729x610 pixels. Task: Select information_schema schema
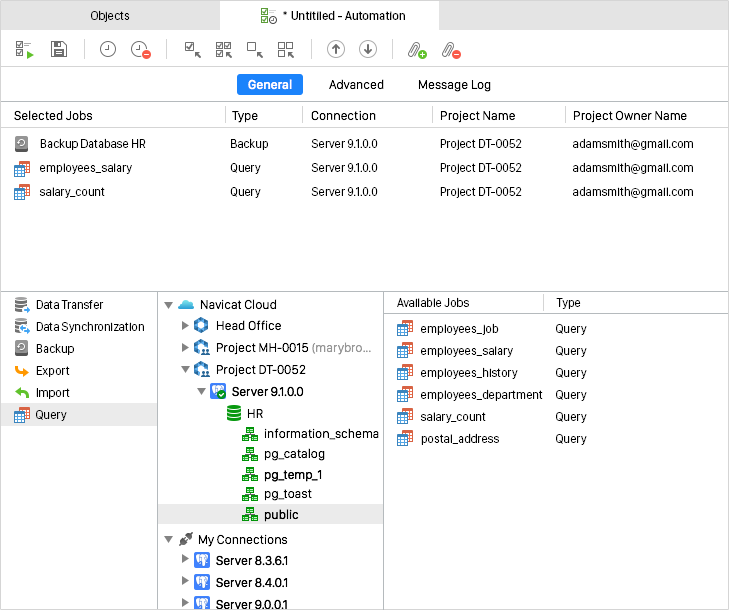click(321, 433)
